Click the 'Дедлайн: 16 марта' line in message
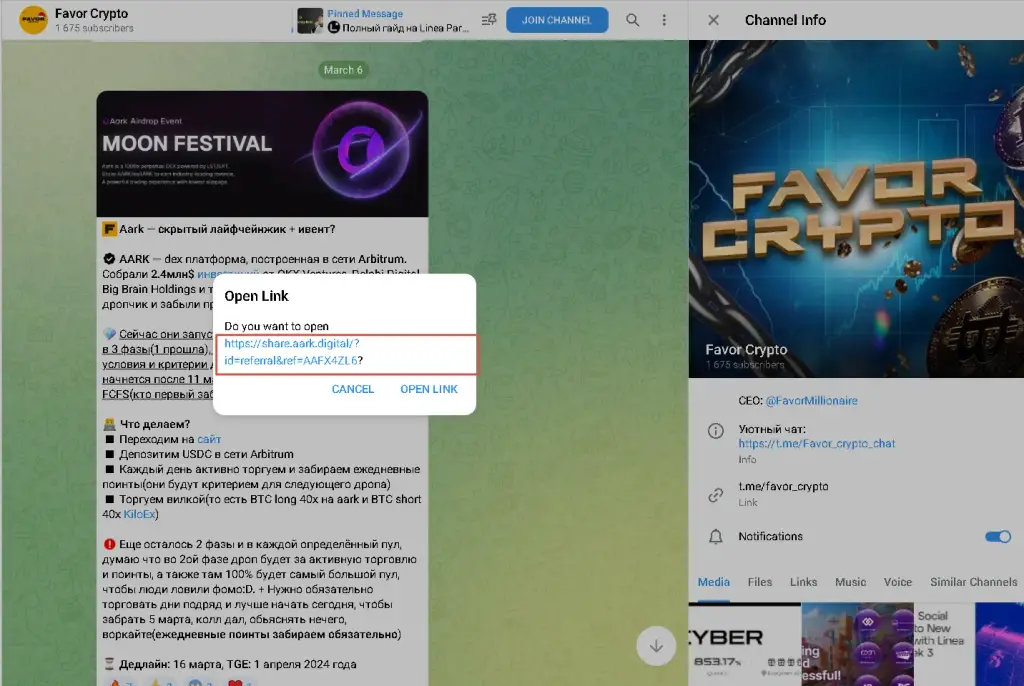The width and height of the screenshot is (1024, 686). pos(230,664)
